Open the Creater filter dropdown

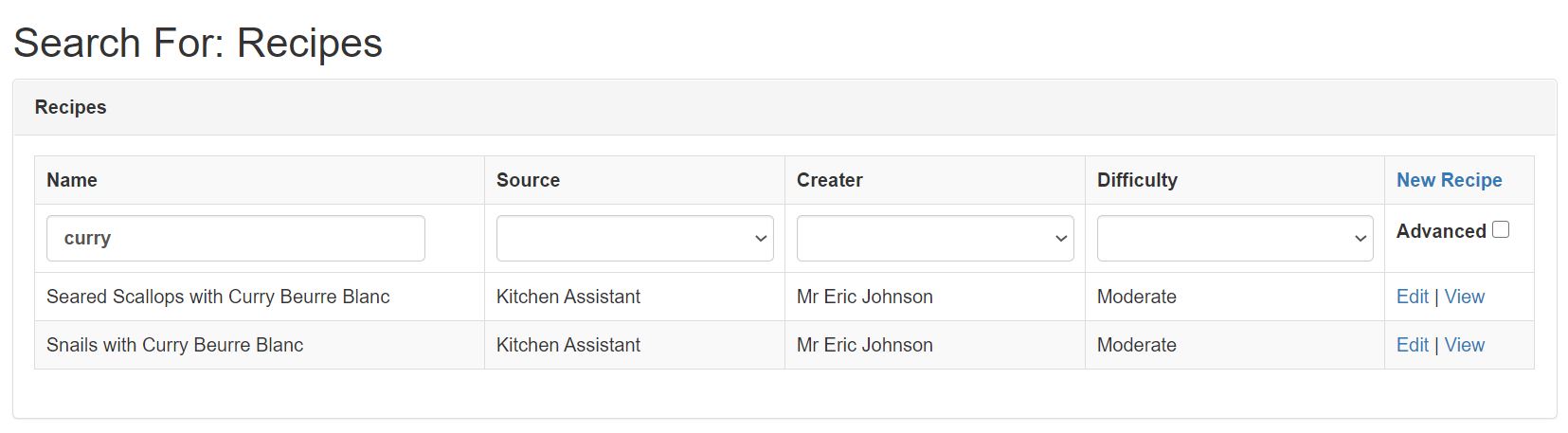(935, 239)
